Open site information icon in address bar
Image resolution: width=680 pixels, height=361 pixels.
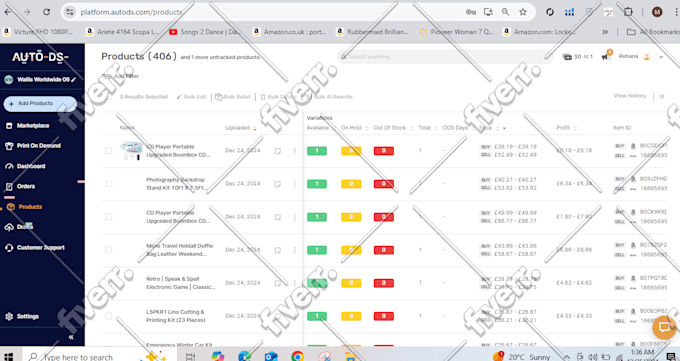point(69,12)
